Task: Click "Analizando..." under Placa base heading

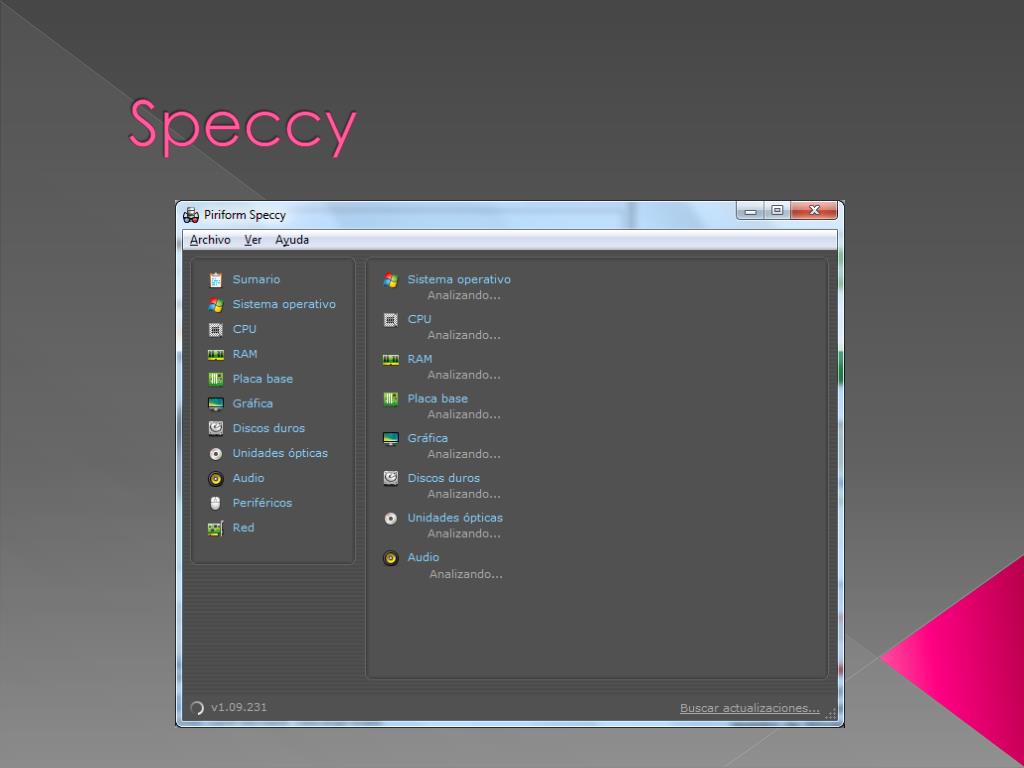Action: [x=464, y=415]
